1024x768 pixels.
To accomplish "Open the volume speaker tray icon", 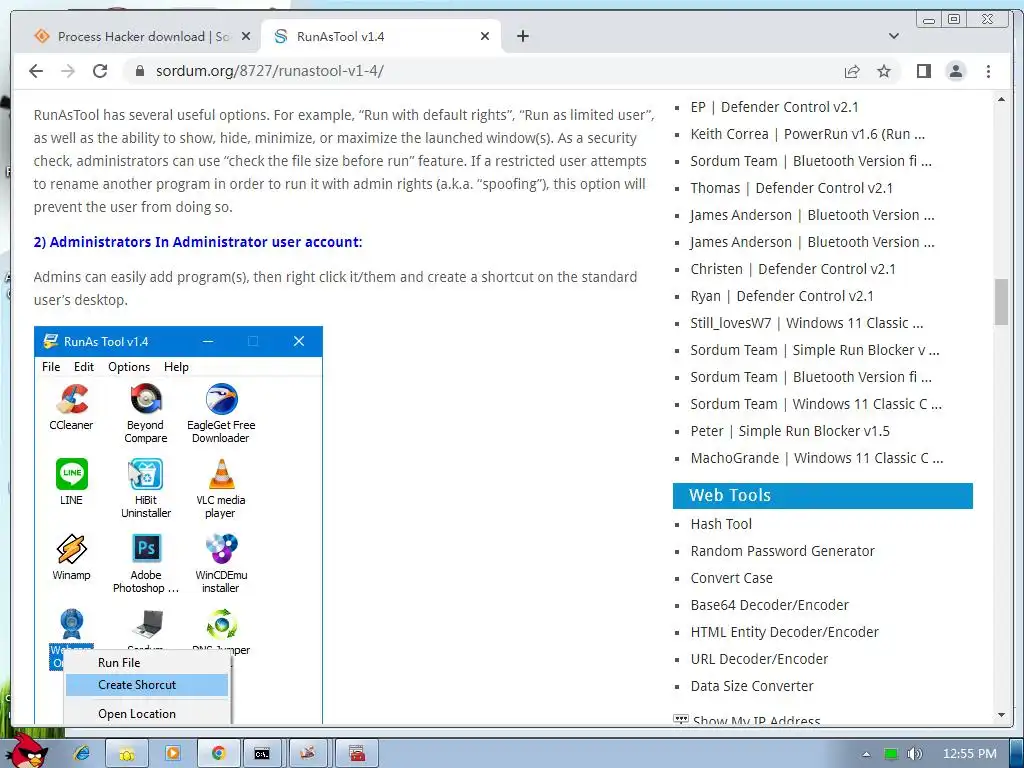I will click(x=914, y=754).
